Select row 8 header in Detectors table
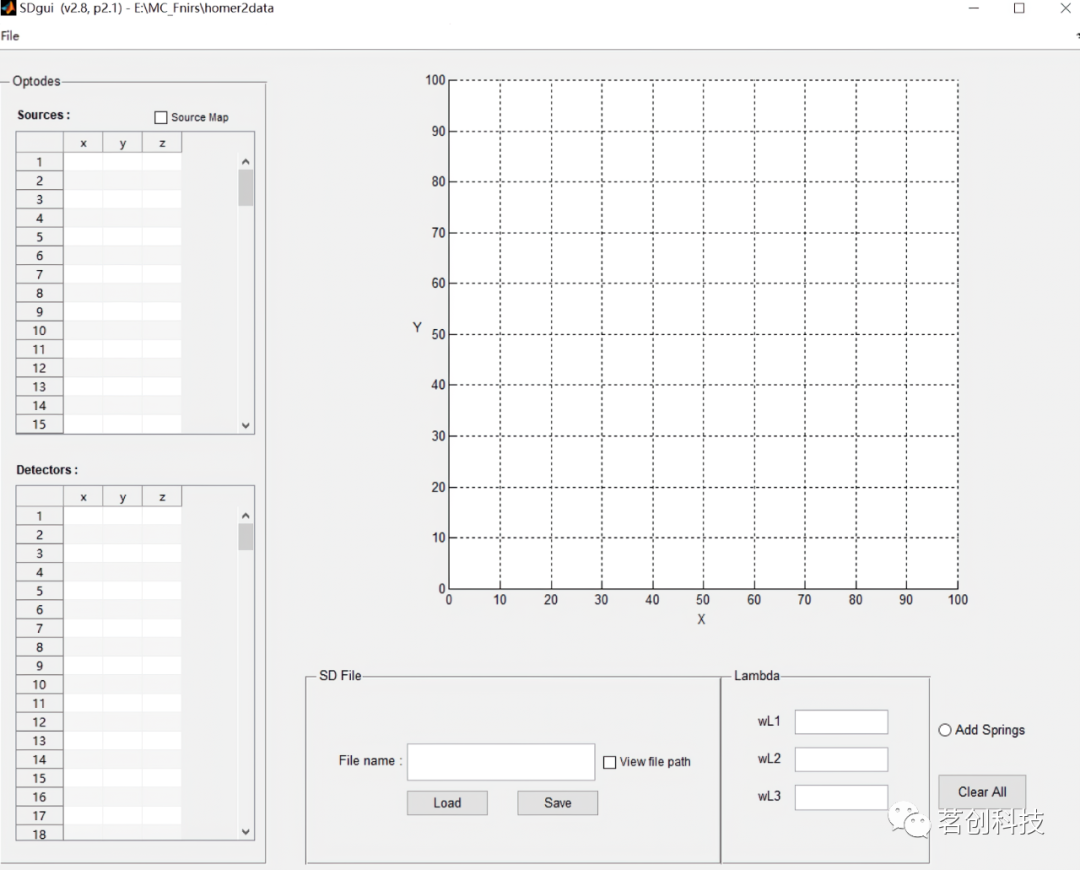1080x870 pixels. pos(39,648)
